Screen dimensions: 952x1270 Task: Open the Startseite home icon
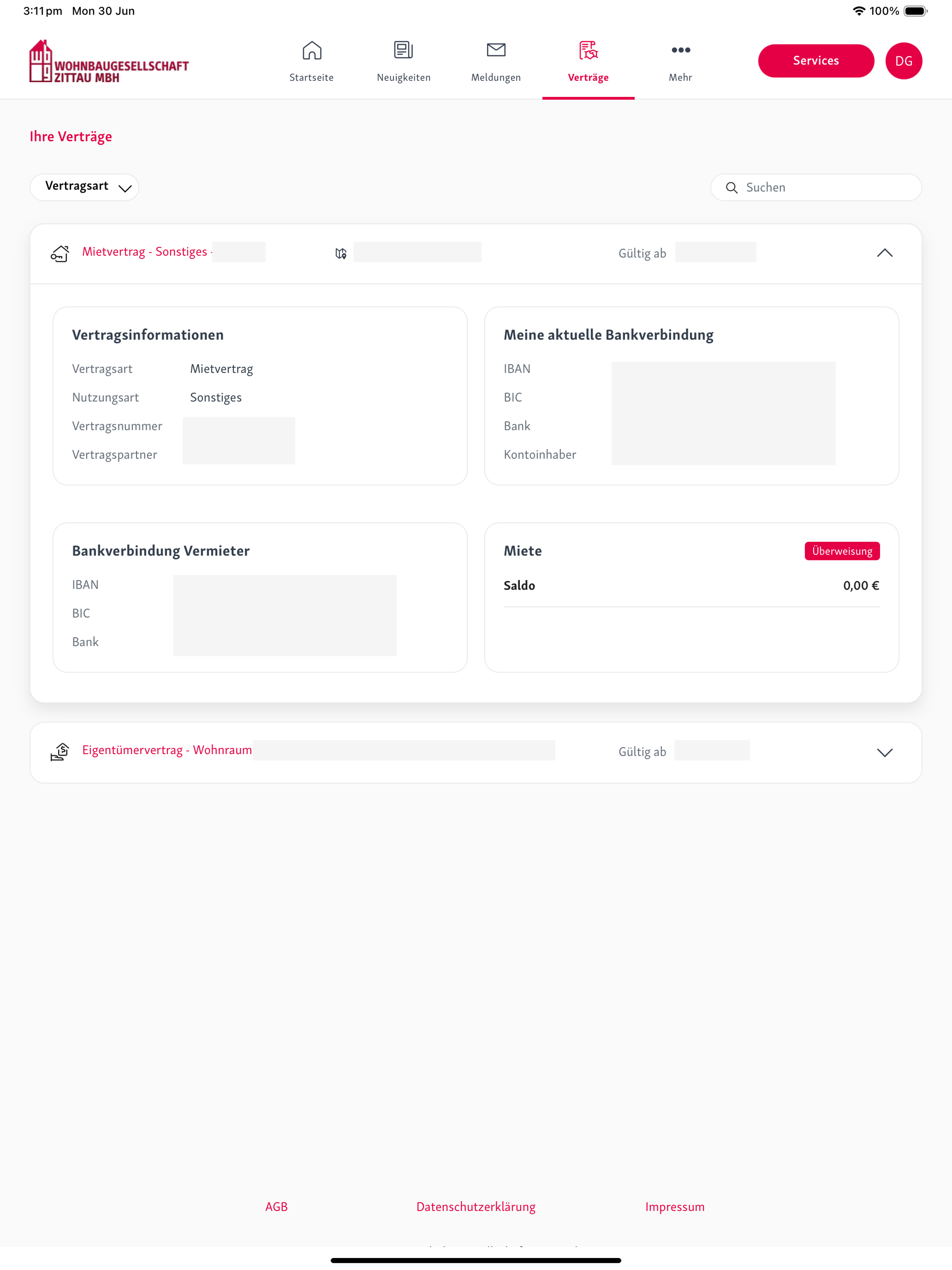click(312, 50)
